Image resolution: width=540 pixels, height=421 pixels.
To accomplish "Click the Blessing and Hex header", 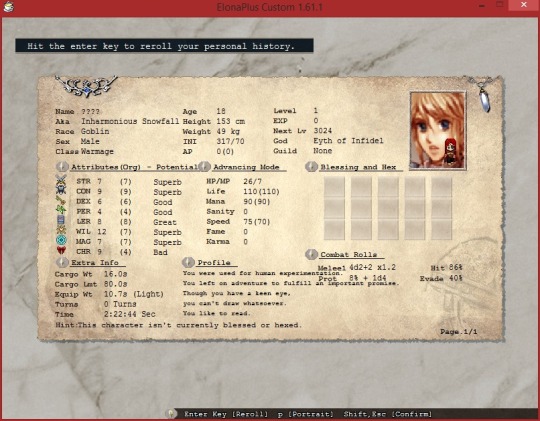I will click(x=358, y=167).
